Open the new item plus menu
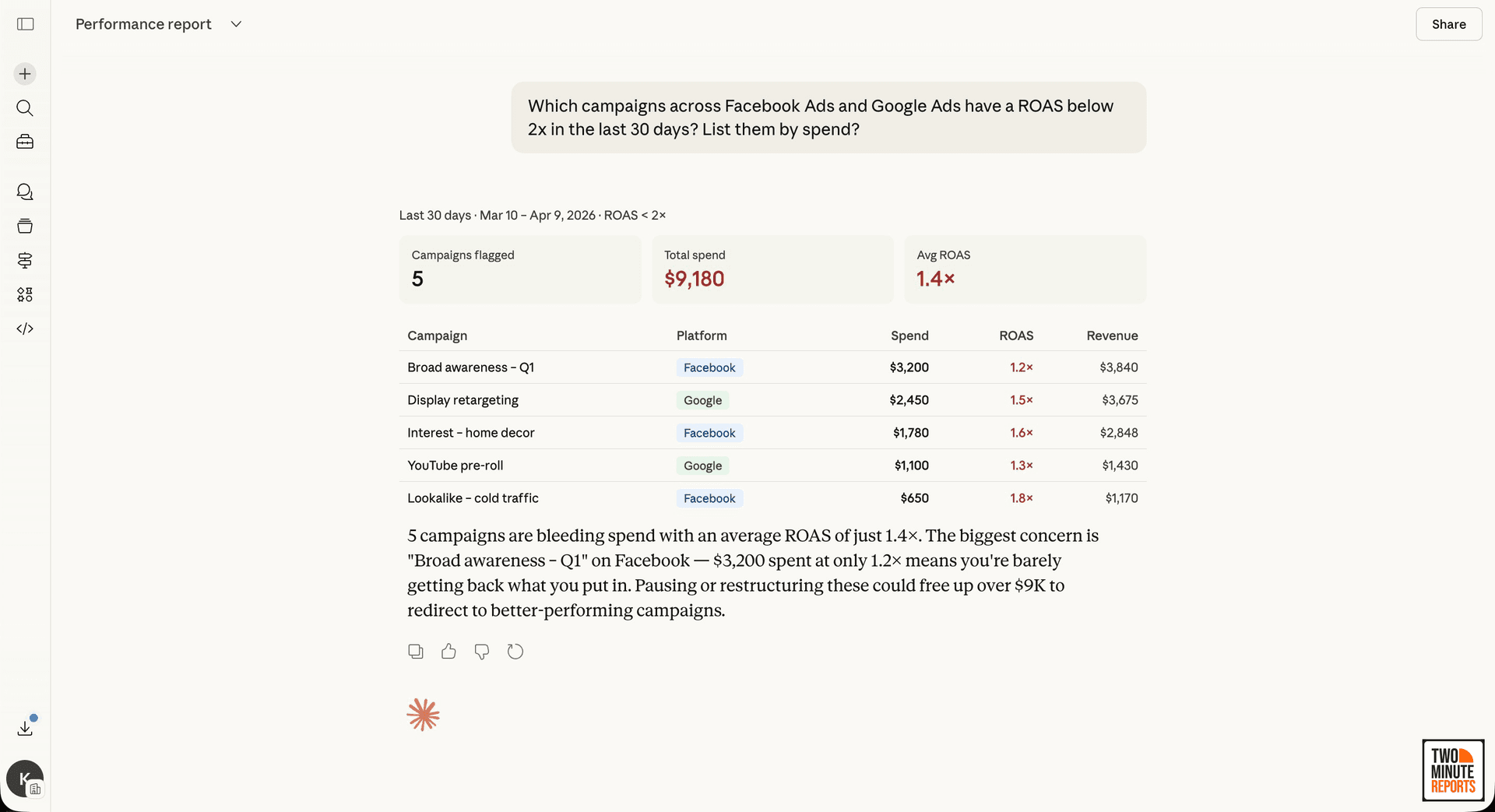The width and height of the screenshot is (1495, 812). pyautogui.click(x=25, y=74)
